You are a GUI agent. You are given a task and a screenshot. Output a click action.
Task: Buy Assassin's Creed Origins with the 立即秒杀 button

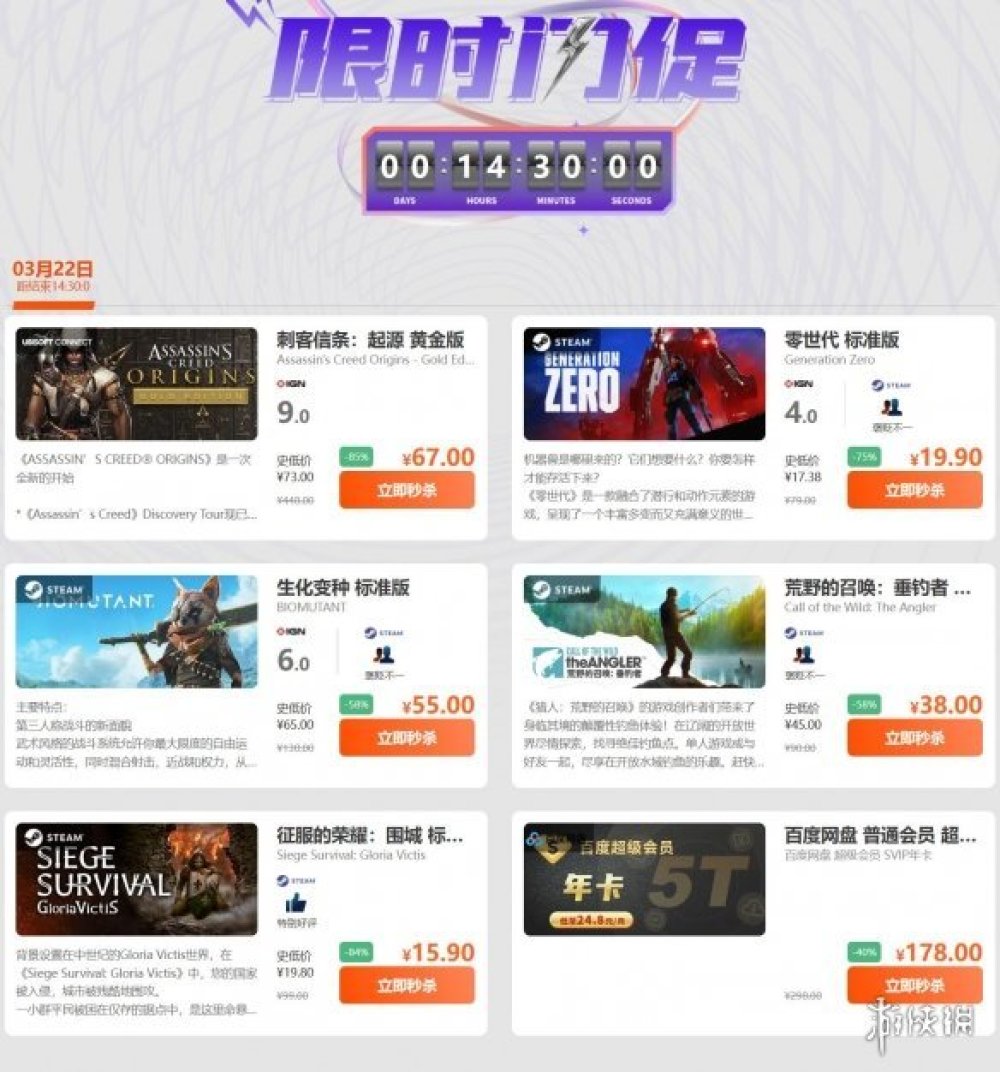[407, 490]
